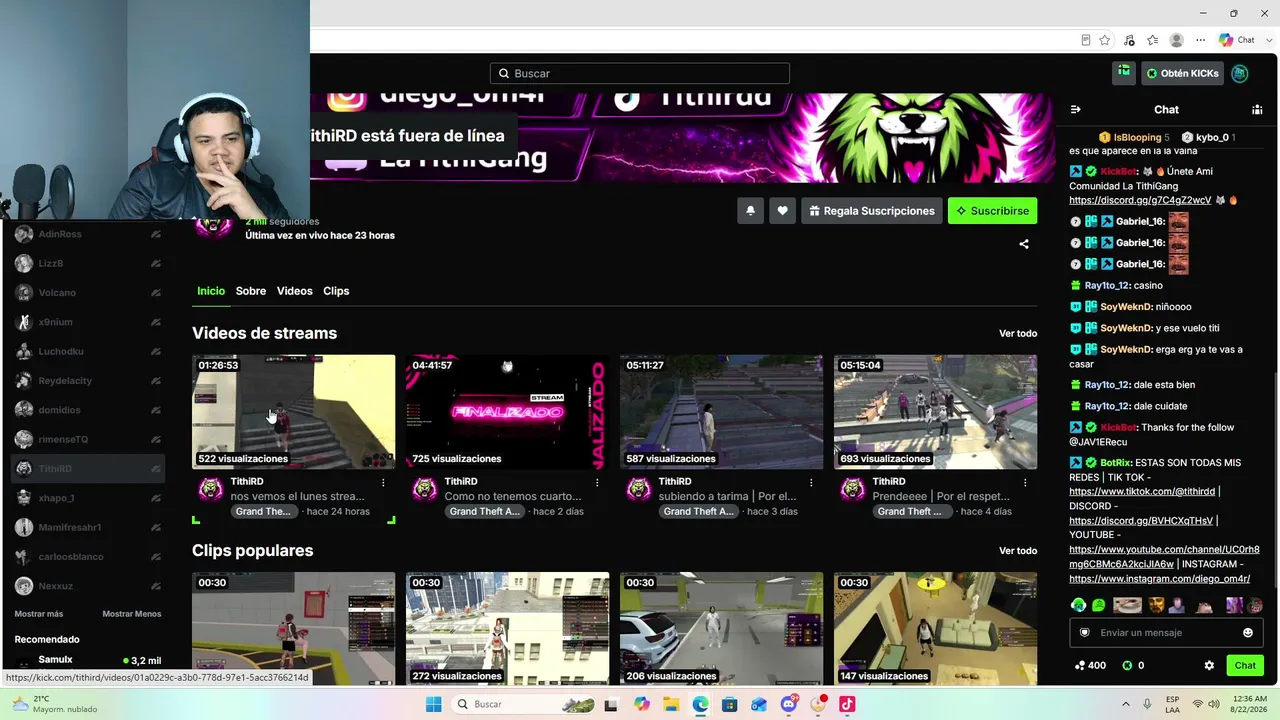The width and height of the screenshot is (1280, 720).
Task: Open the TikTok link in chat
Action: click(x=1142, y=492)
